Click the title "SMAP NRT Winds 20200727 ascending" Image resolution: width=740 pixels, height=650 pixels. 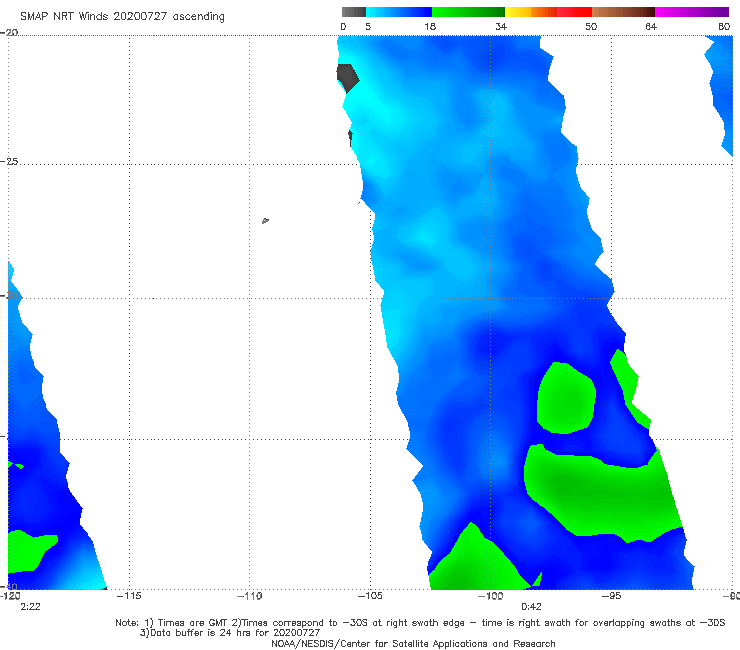point(122,17)
